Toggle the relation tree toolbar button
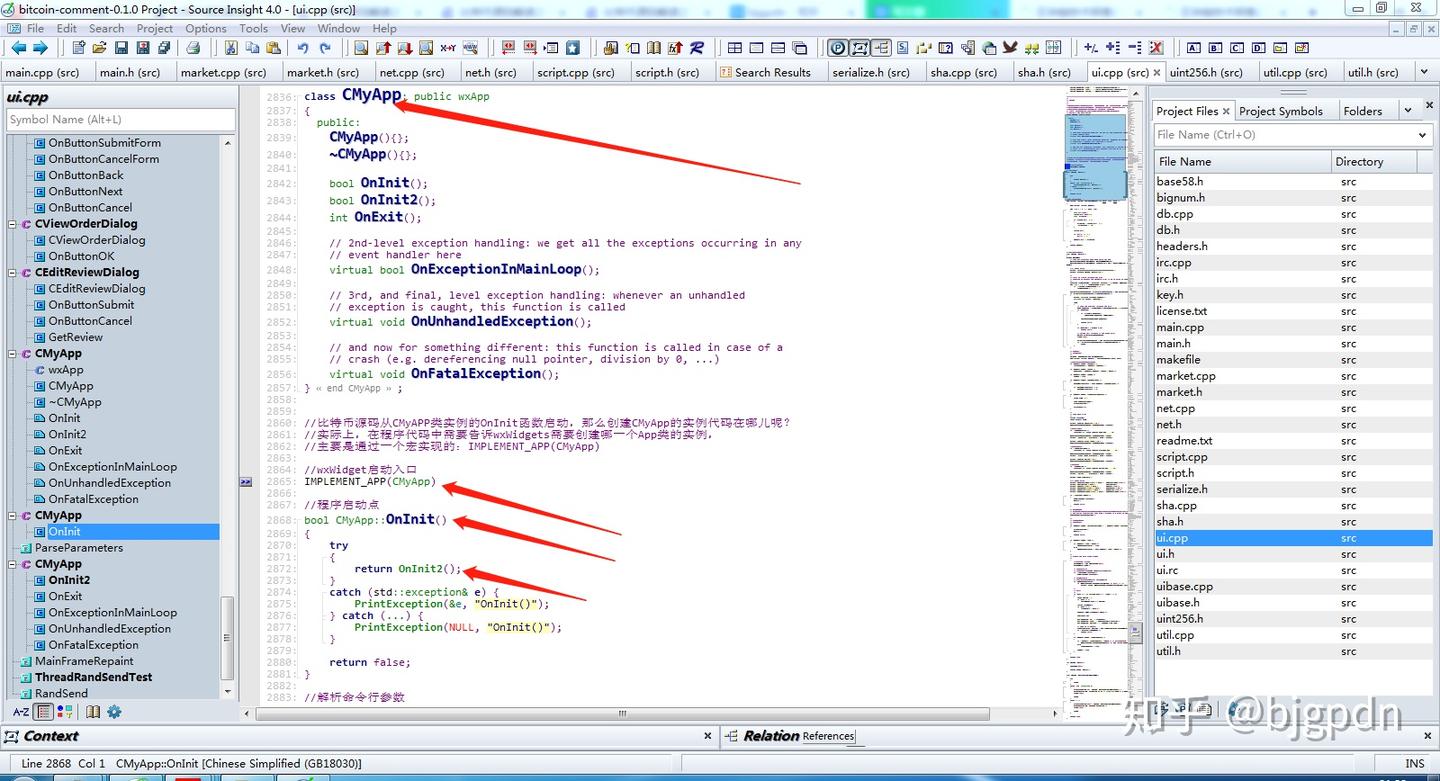Viewport: 1440px width, 781px height. [881, 48]
